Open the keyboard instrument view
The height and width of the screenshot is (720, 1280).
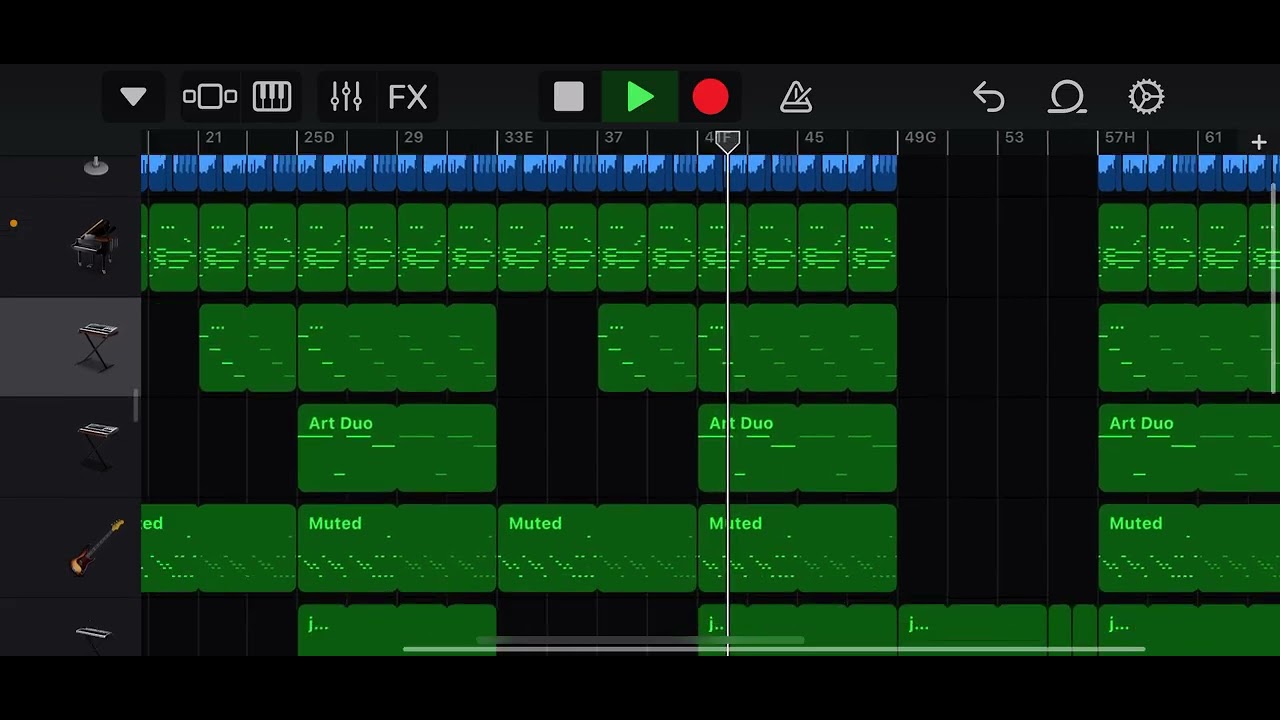272,97
